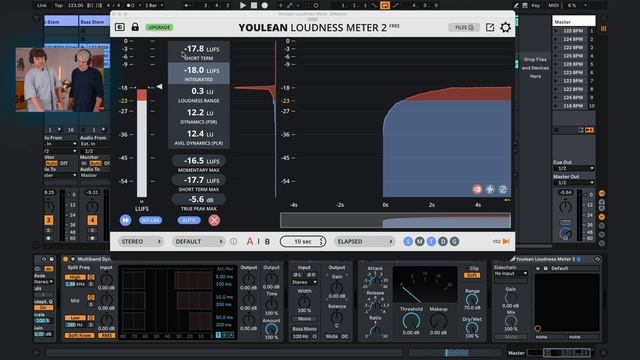Open the FILES button in Youlean
The width and height of the screenshot is (640, 360).
click(x=464, y=27)
